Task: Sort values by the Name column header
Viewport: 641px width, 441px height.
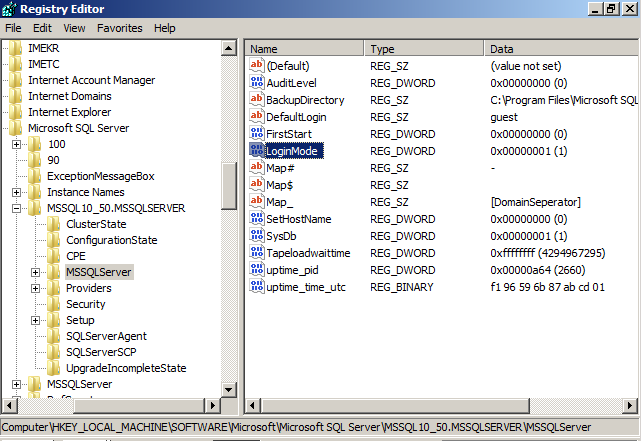Action: coord(304,49)
